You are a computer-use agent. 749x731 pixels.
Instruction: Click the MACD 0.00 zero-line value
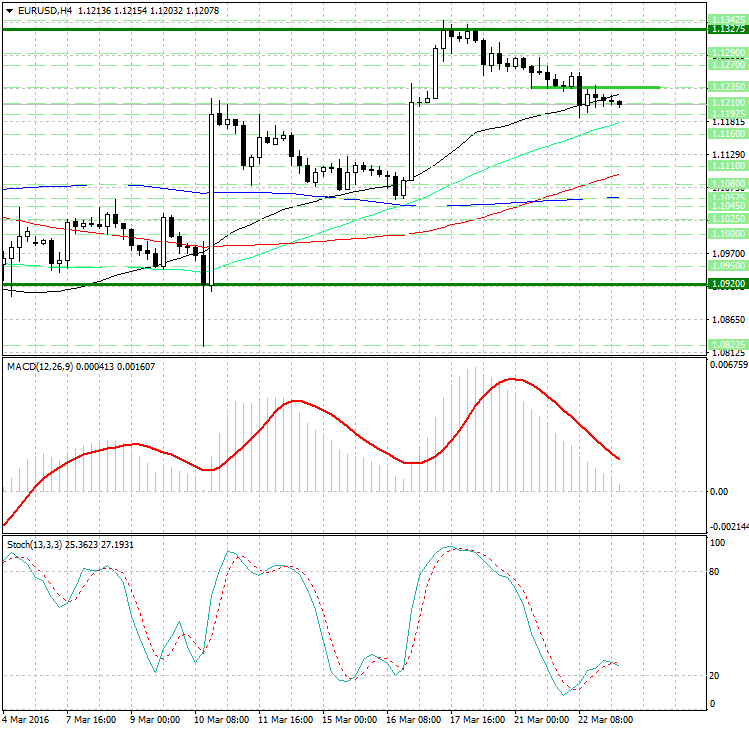pos(719,492)
